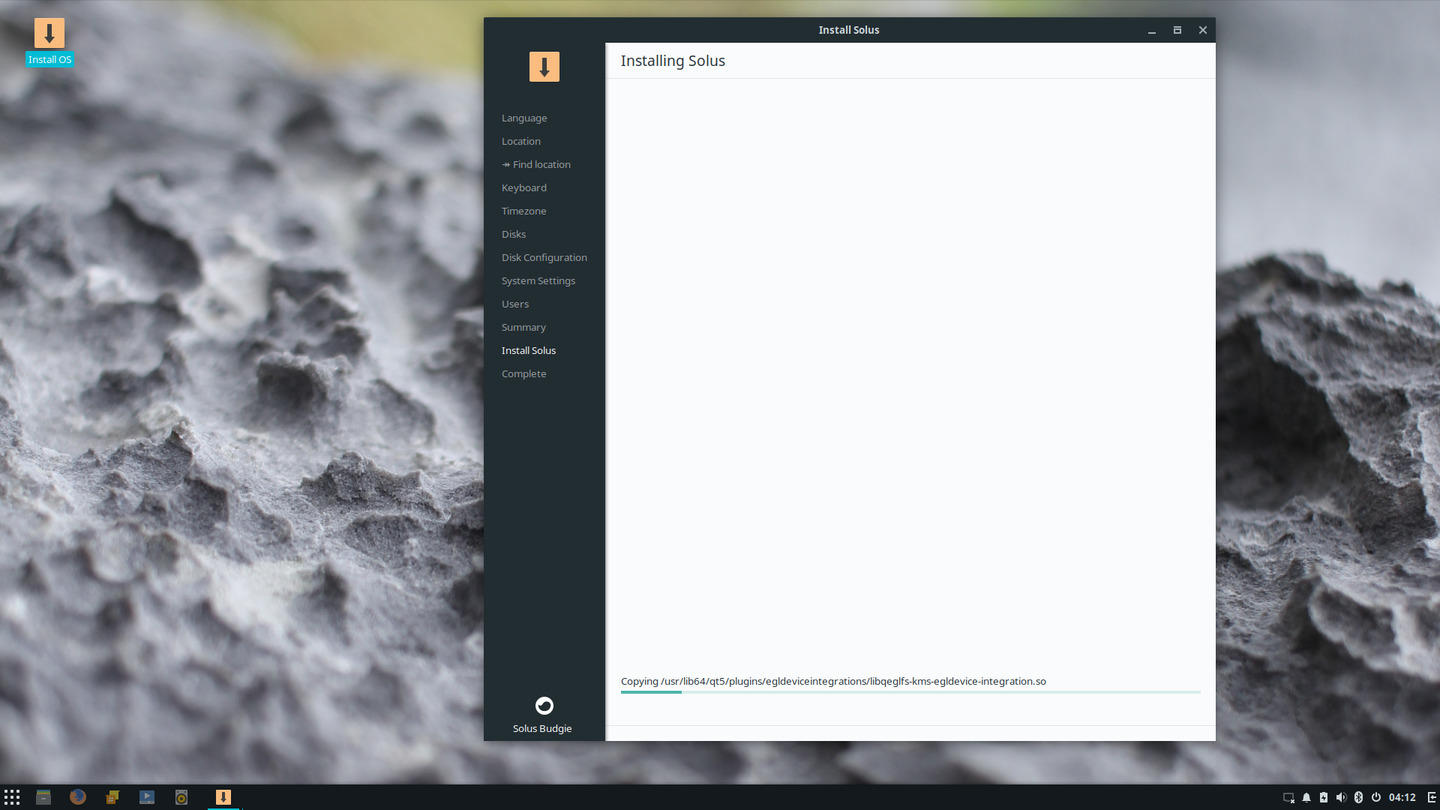The height and width of the screenshot is (810, 1440).
Task: Click the battery status tray icon
Action: [x=1323, y=797]
